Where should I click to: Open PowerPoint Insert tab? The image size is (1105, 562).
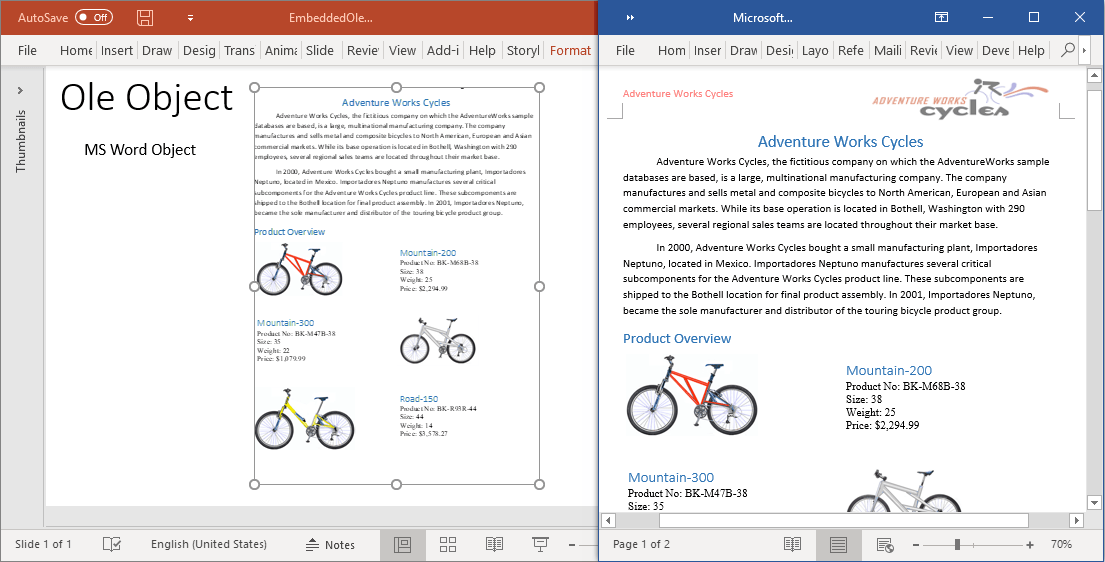(117, 50)
